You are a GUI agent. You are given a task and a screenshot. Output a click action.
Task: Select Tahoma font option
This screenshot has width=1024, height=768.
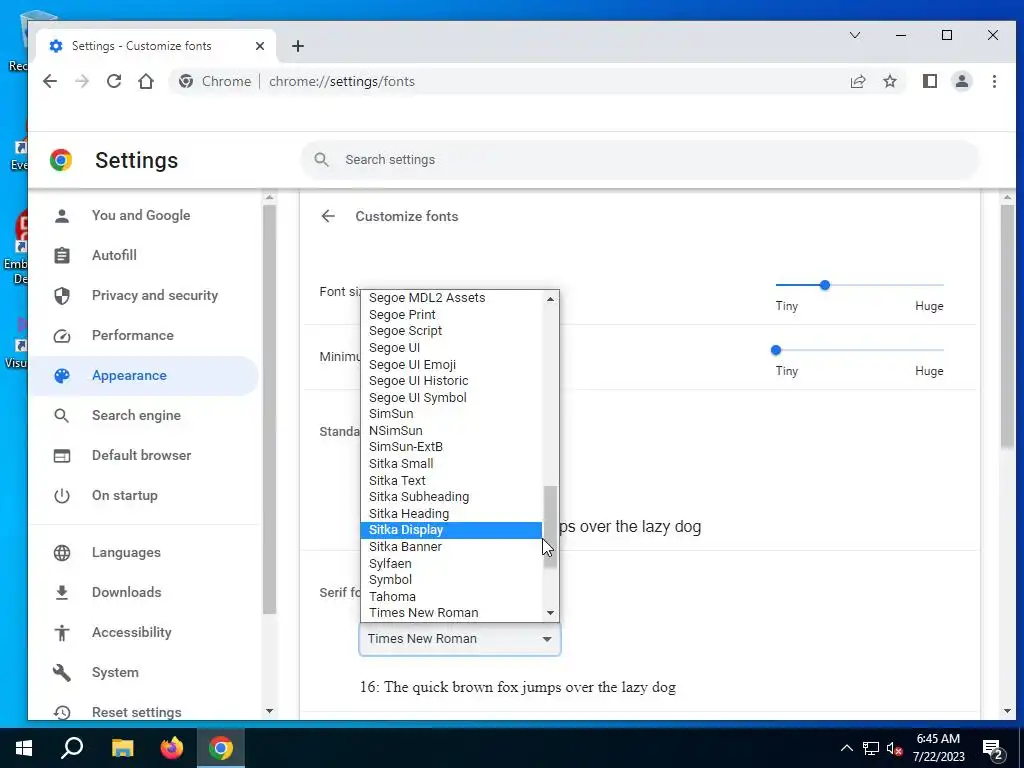click(x=451, y=596)
